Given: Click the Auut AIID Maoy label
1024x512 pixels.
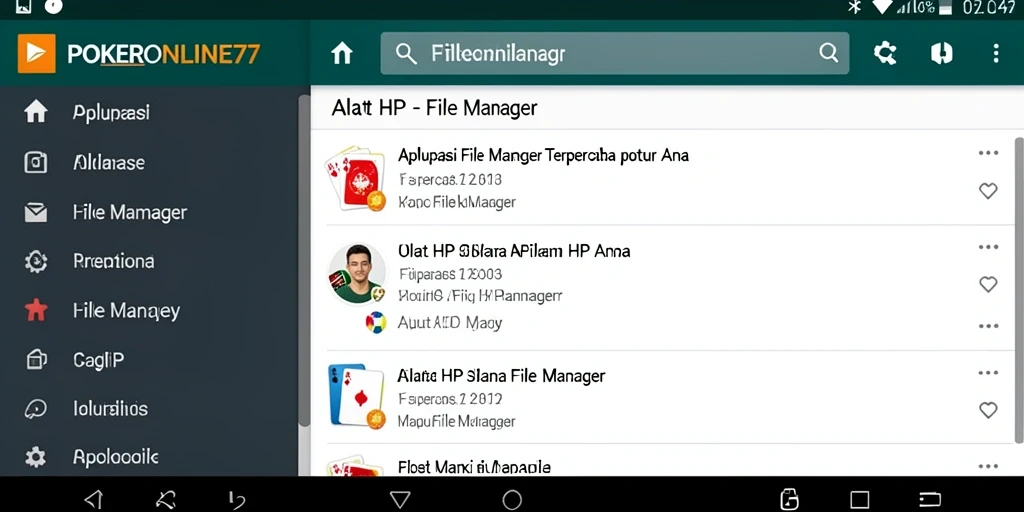Looking at the screenshot, I should [x=450, y=323].
